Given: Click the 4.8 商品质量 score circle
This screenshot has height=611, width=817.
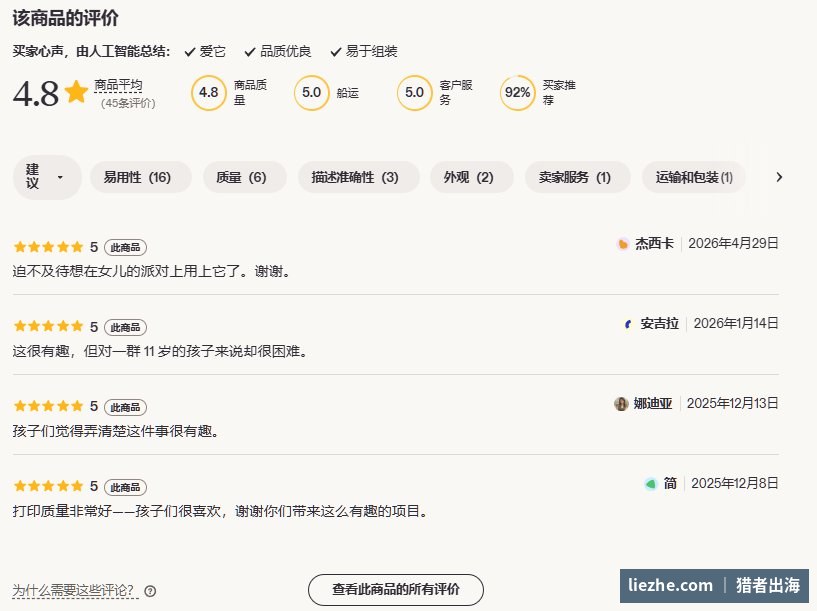Looking at the screenshot, I should [208, 93].
